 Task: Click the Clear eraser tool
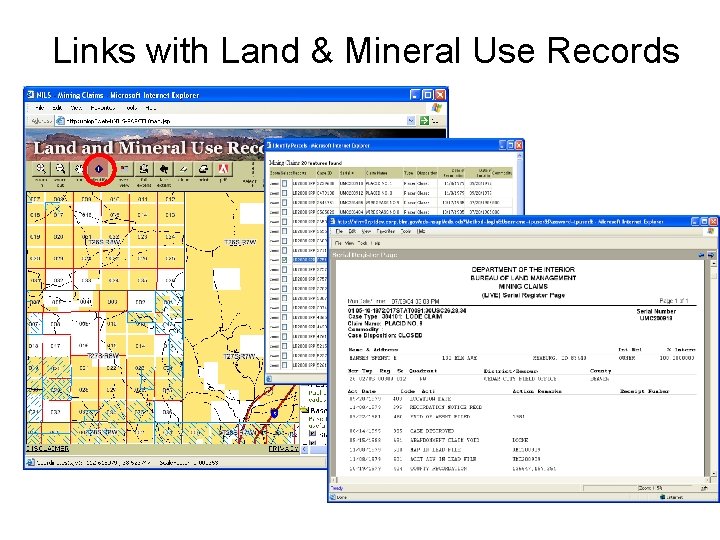[x=183, y=169]
